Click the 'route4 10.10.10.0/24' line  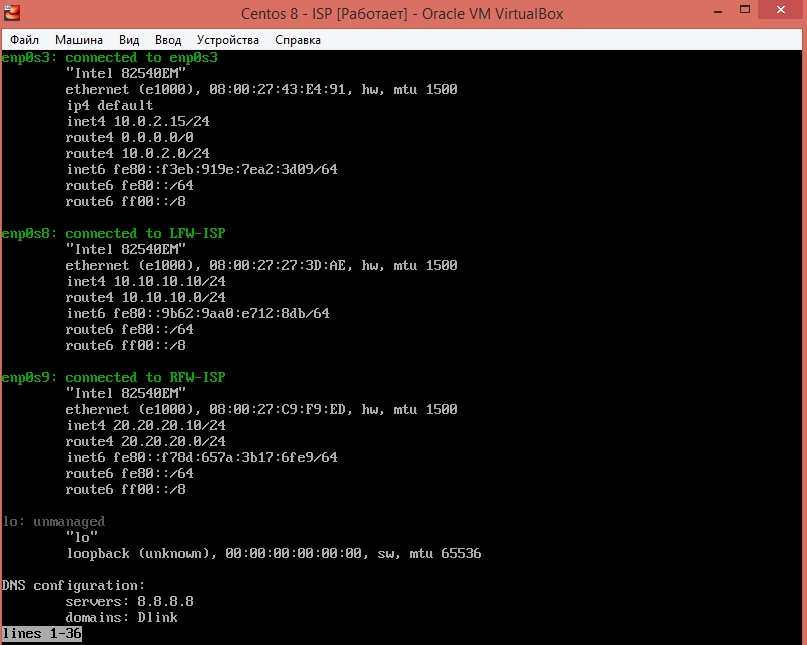point(146,298)
